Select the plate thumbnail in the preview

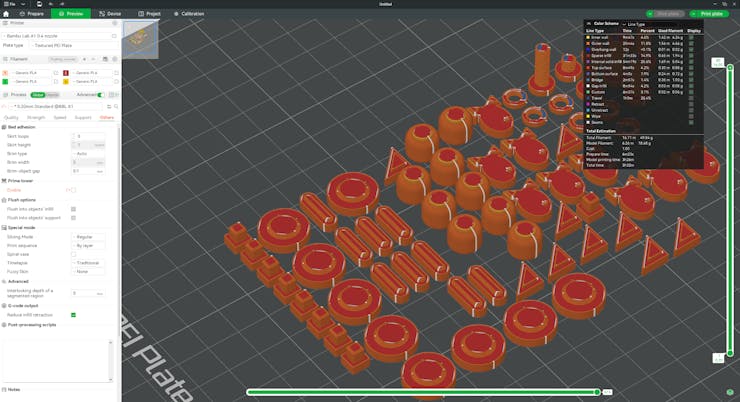(x=141, y=39)
